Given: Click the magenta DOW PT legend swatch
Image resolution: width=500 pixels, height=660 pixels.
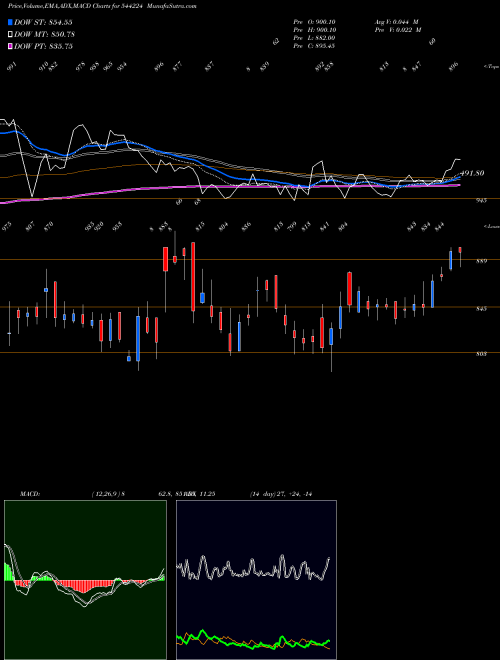Looking at the screenshot, I should [x=11, y=46].
